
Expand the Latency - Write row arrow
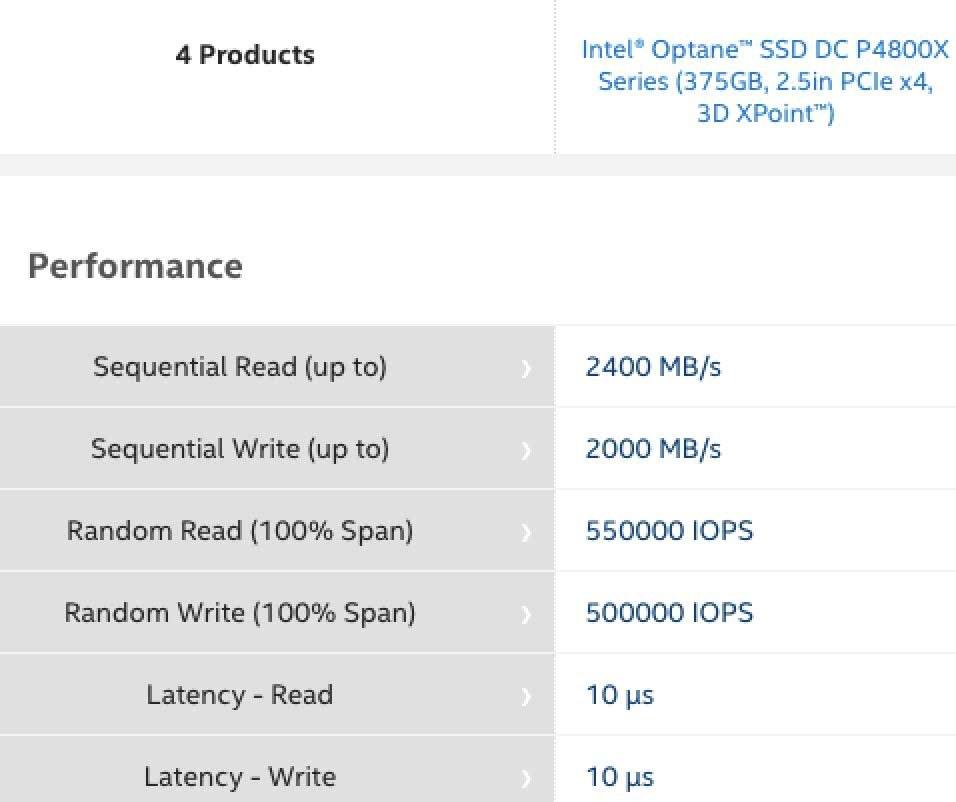[527, 778]
